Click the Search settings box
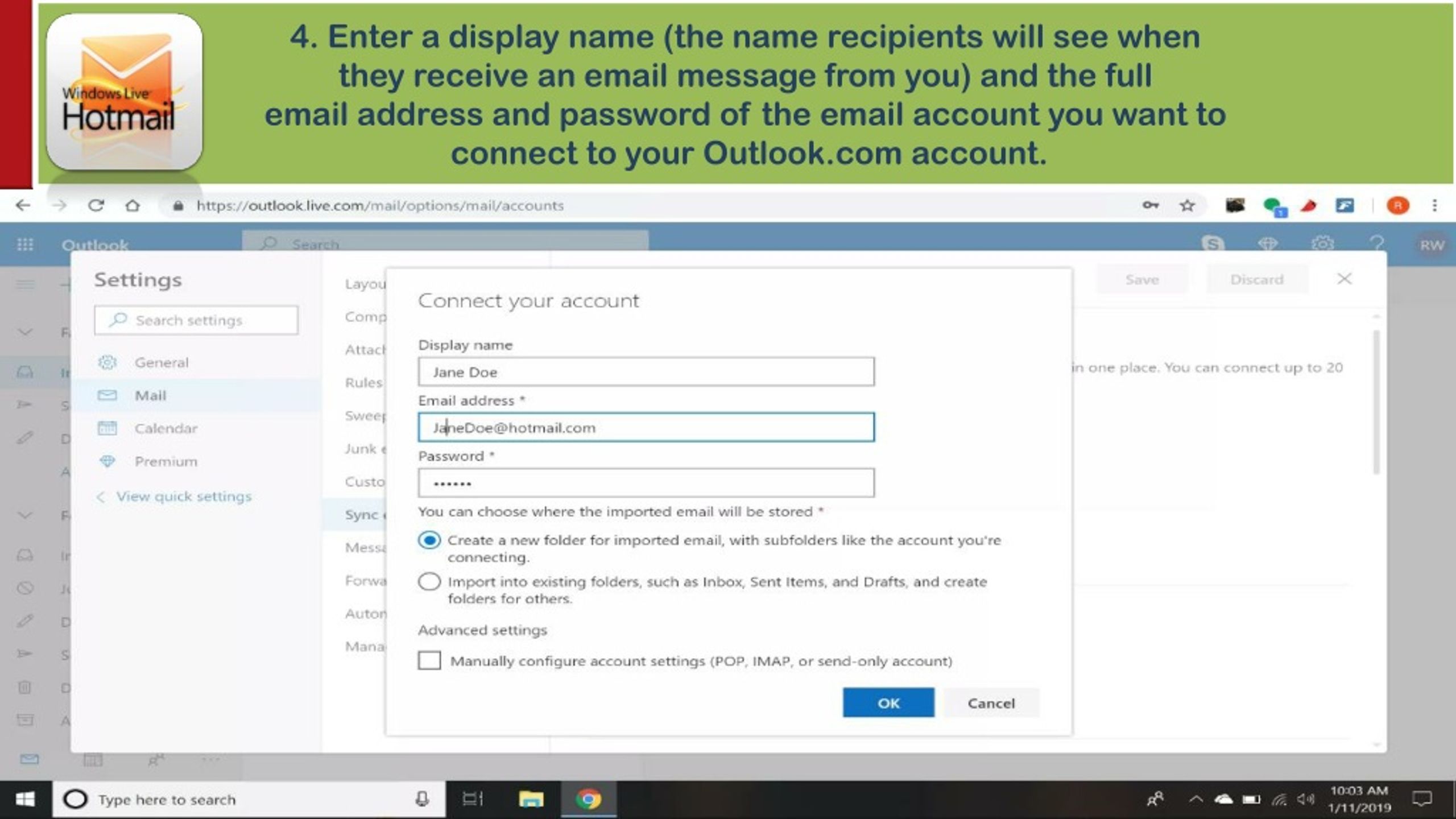 tap(196, 320)
